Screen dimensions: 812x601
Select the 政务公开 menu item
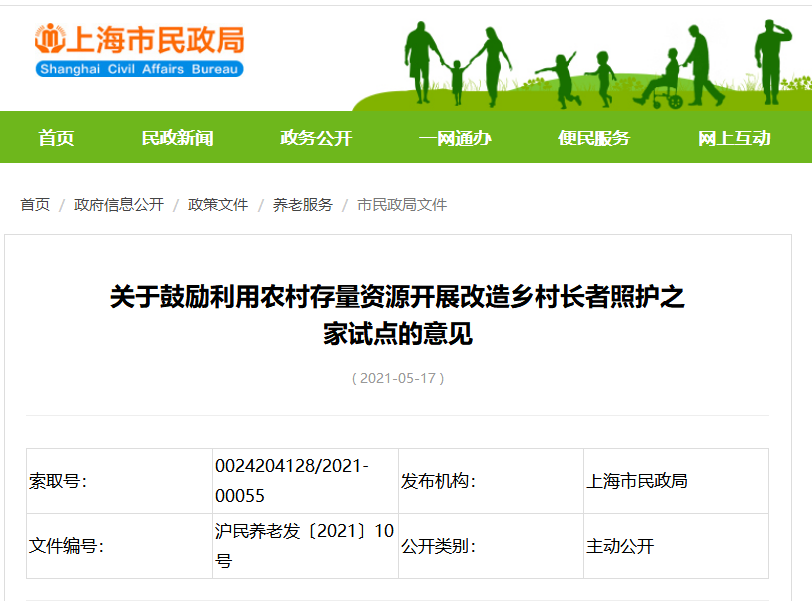point(316,138)
